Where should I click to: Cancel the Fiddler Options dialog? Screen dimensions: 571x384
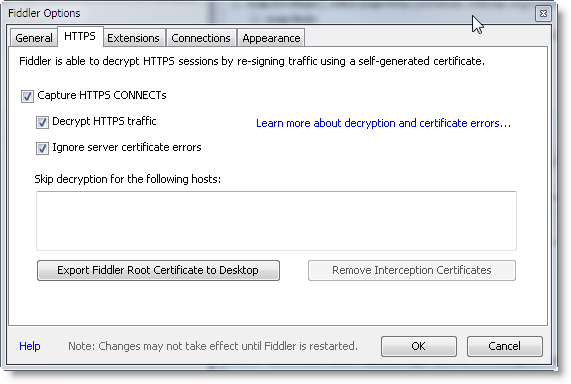[x=505, y=346]
